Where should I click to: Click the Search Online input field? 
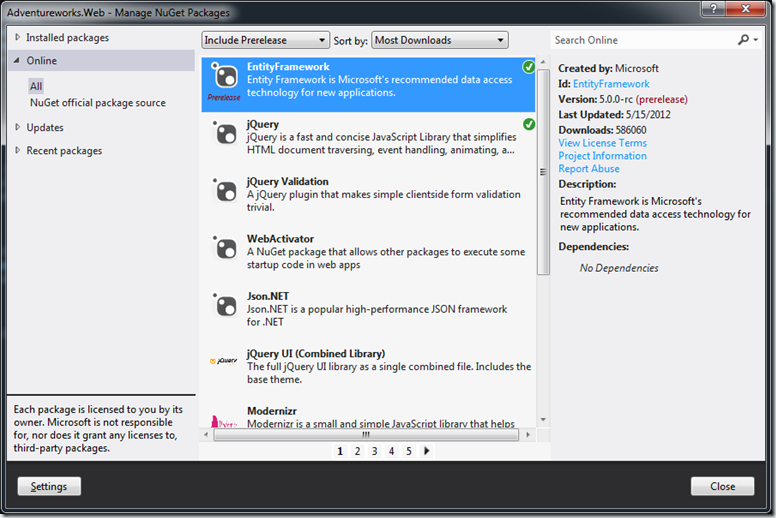[x=643, y=40]
